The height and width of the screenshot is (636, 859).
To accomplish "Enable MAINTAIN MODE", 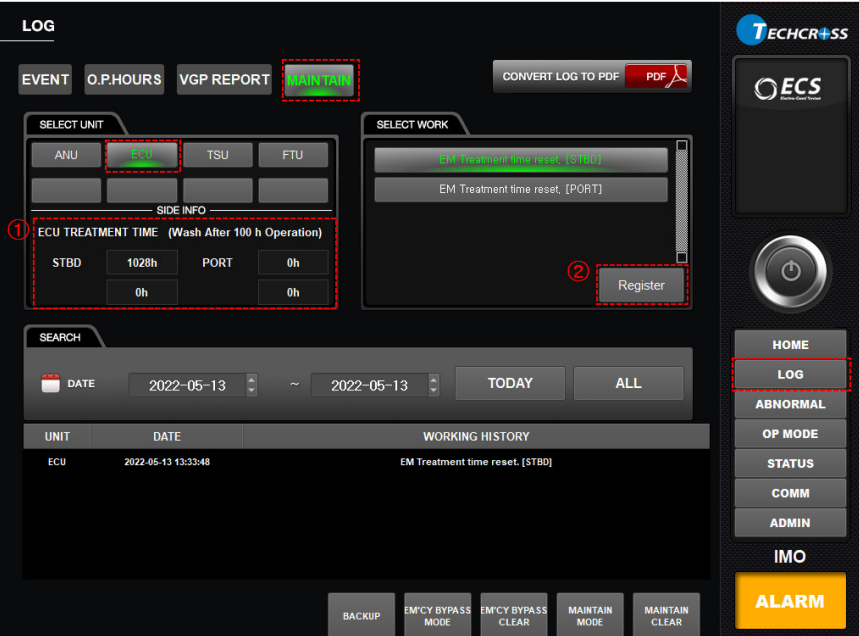I will (x=590, y=616).
